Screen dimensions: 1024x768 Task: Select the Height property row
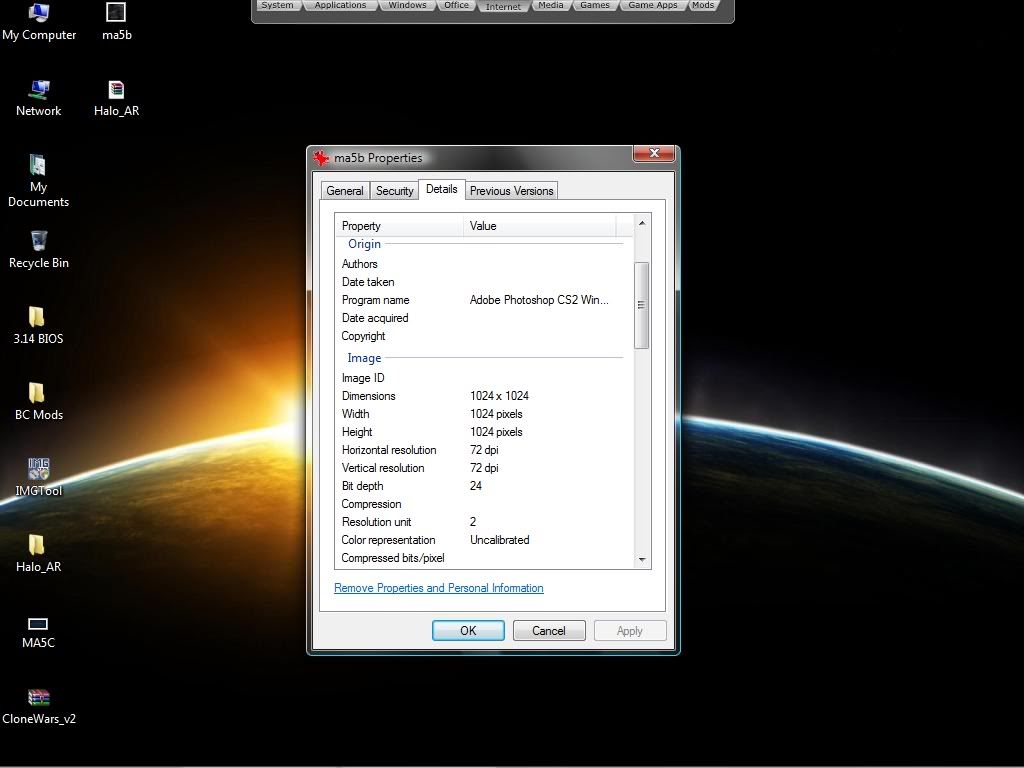pos(483,432)
